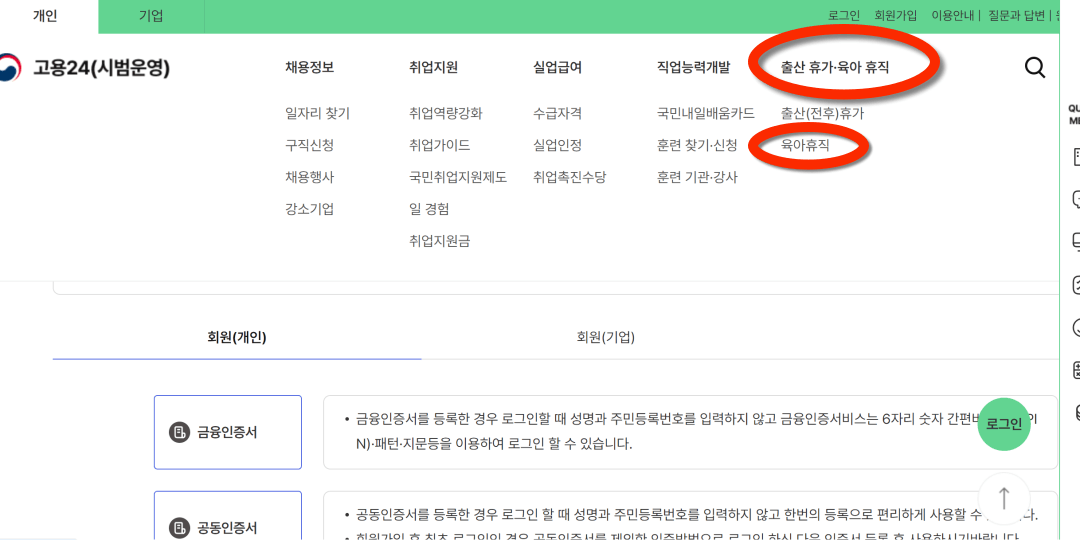Open 훈련 기관·강사 submenu item
The width and height of the screenshot is (1080, 540).
pos(697,178)
